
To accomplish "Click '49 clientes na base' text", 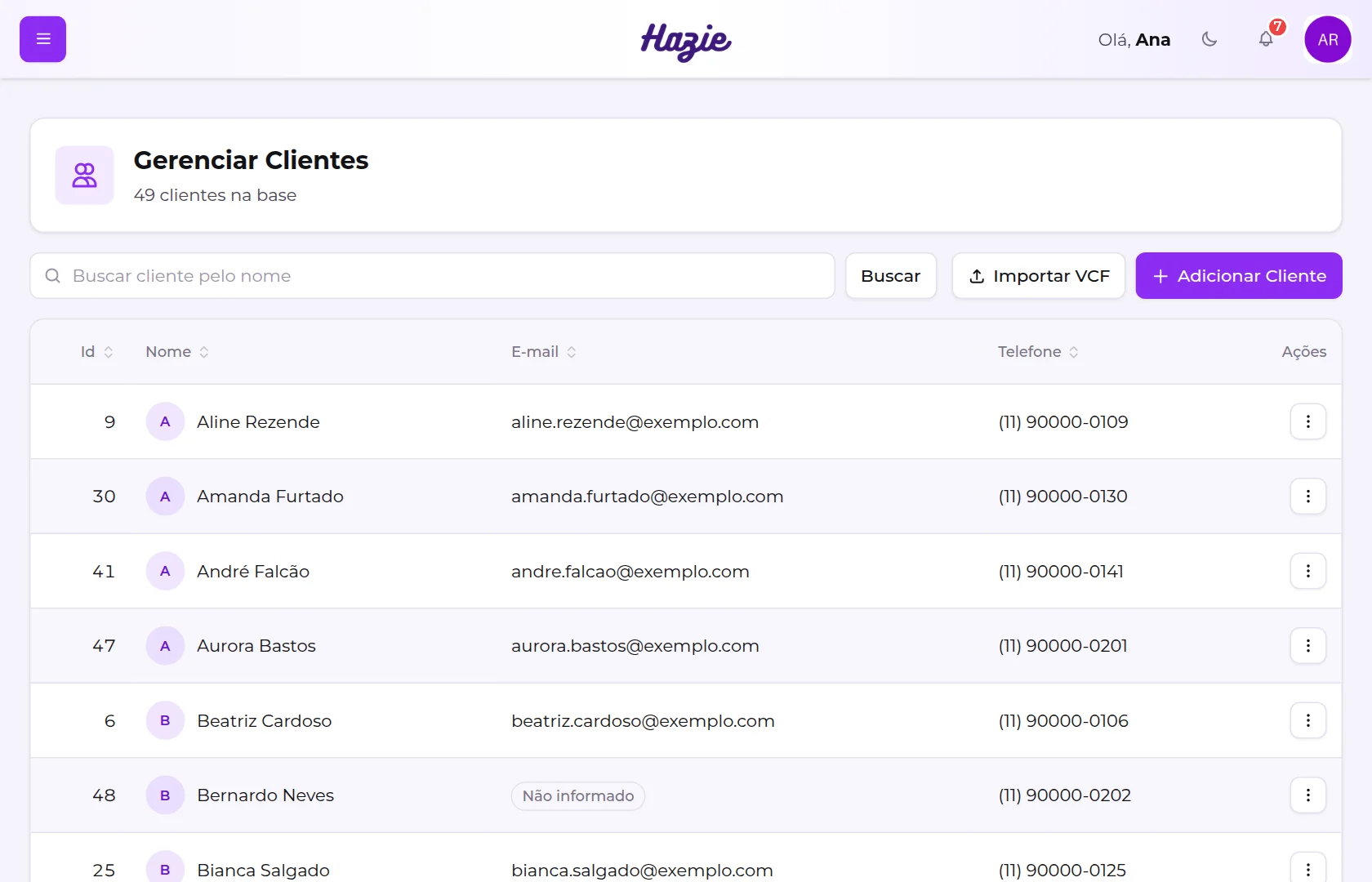I will 215,195.
